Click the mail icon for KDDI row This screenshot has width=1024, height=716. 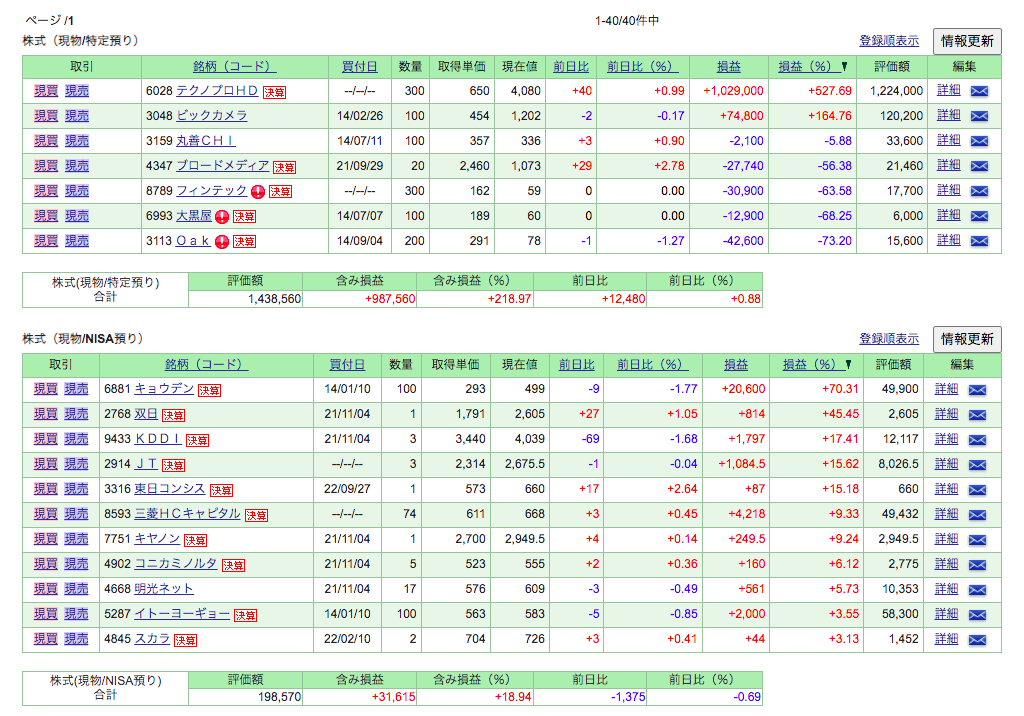(x=977, y=440)
